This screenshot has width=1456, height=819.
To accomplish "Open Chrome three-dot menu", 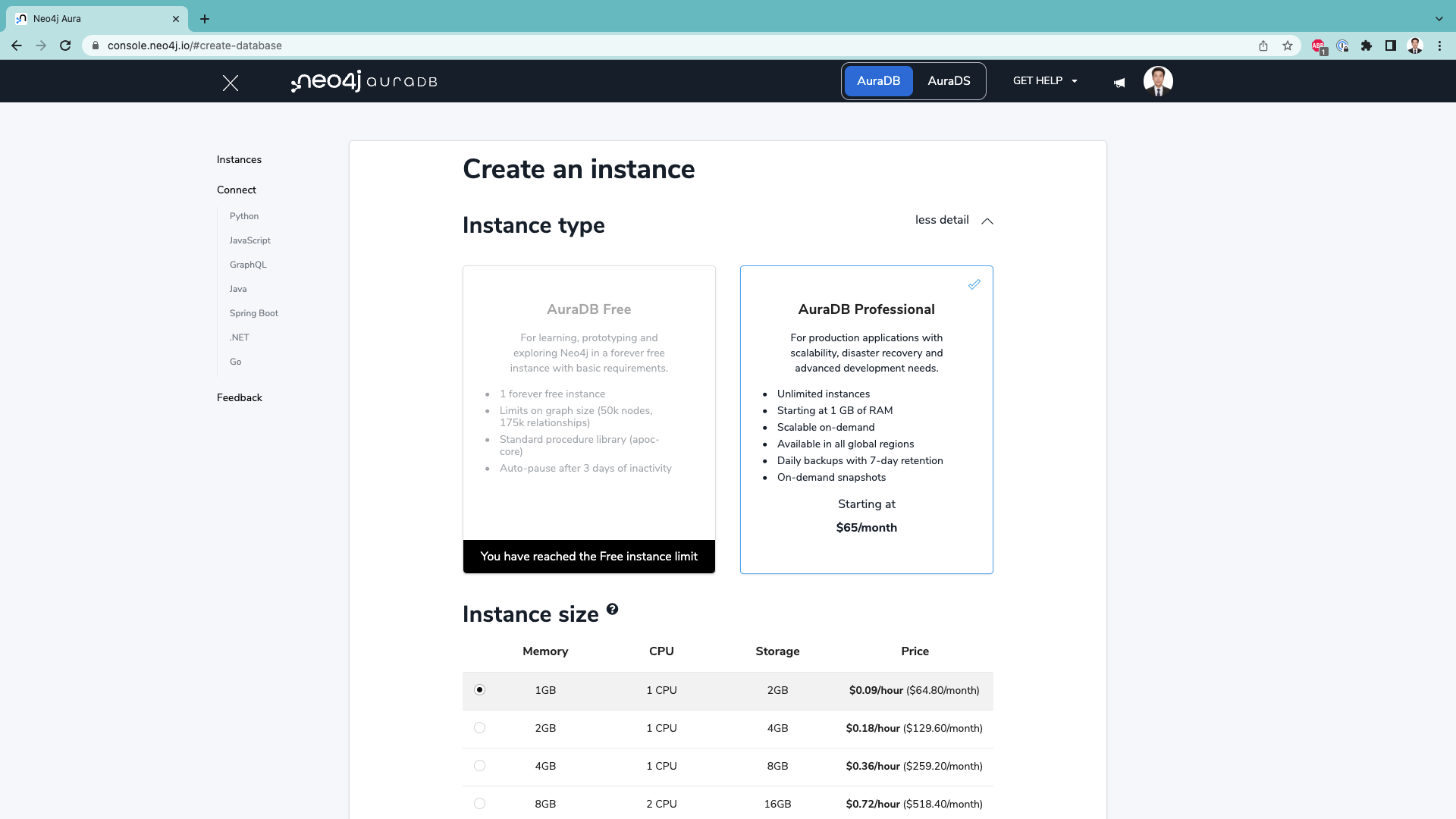I will (x=1439, y=45).
